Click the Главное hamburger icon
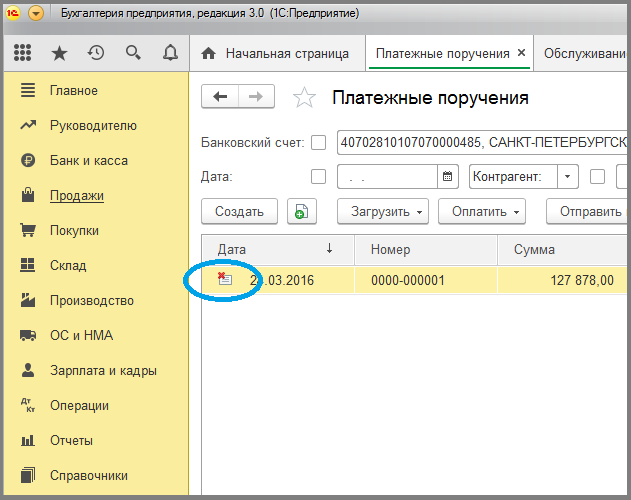This screenshot has width=631, height=500. [28, 90]
